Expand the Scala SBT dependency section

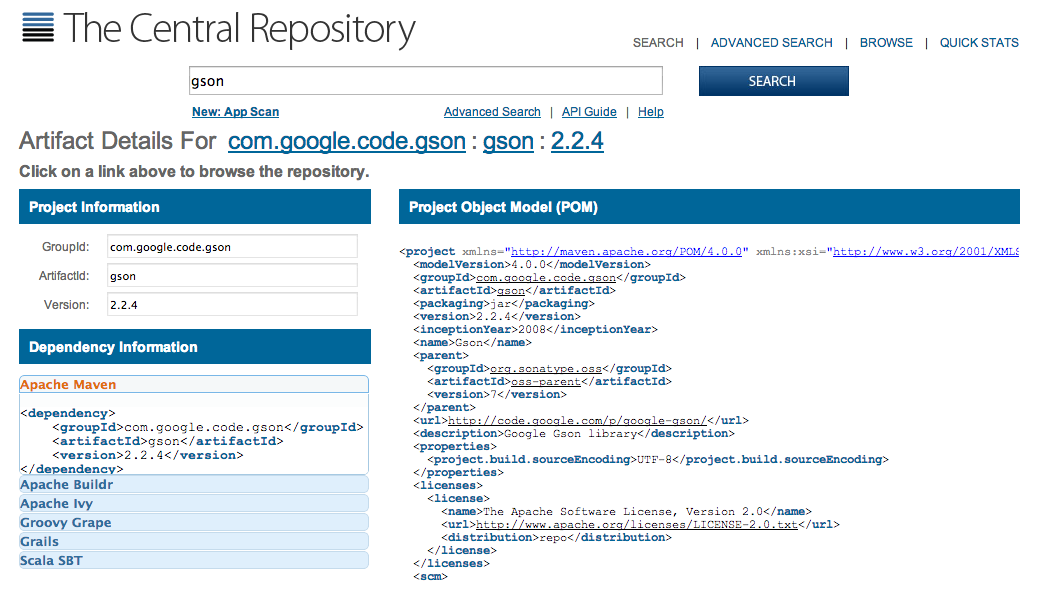click(x=194, y=560)
